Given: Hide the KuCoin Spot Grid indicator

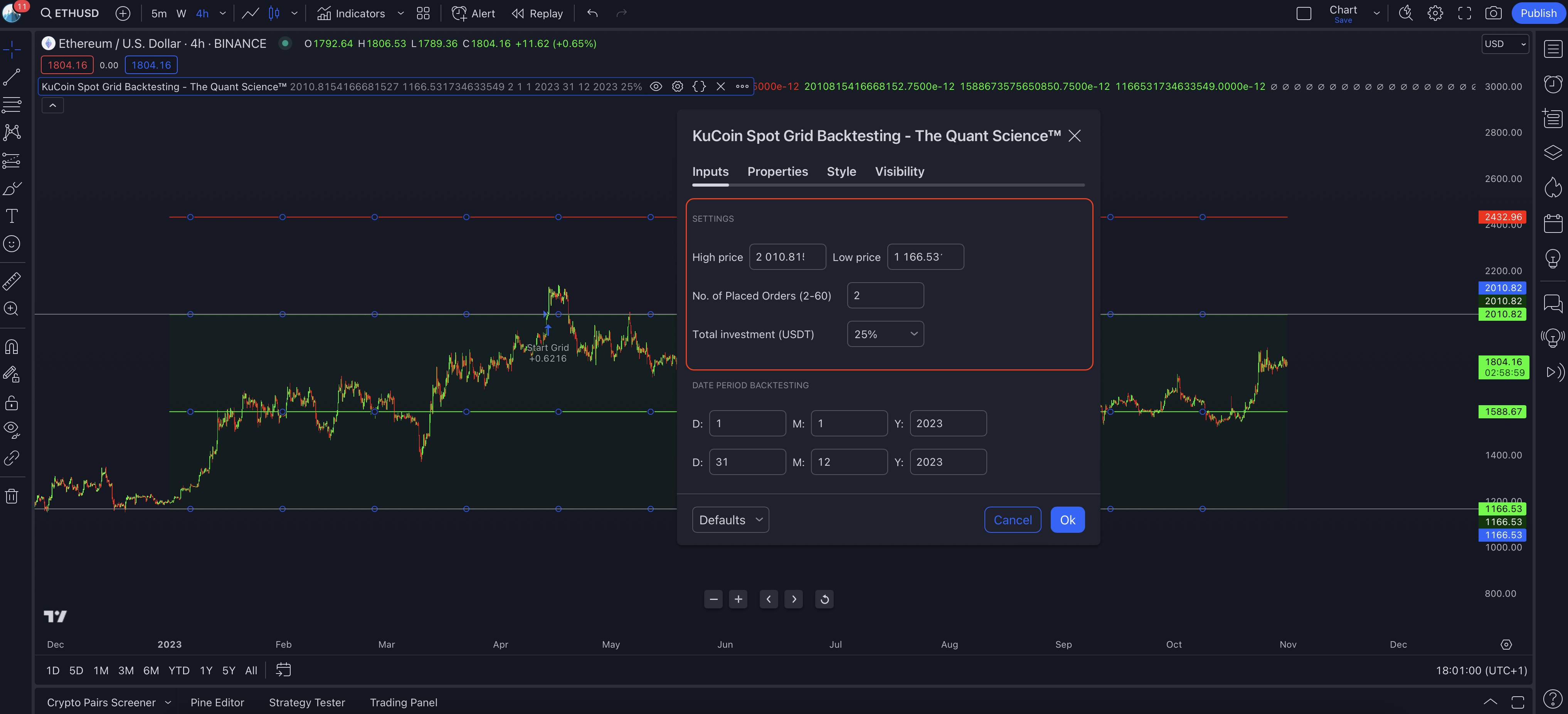Looking at the screenshot, I should tap(656, 86).
